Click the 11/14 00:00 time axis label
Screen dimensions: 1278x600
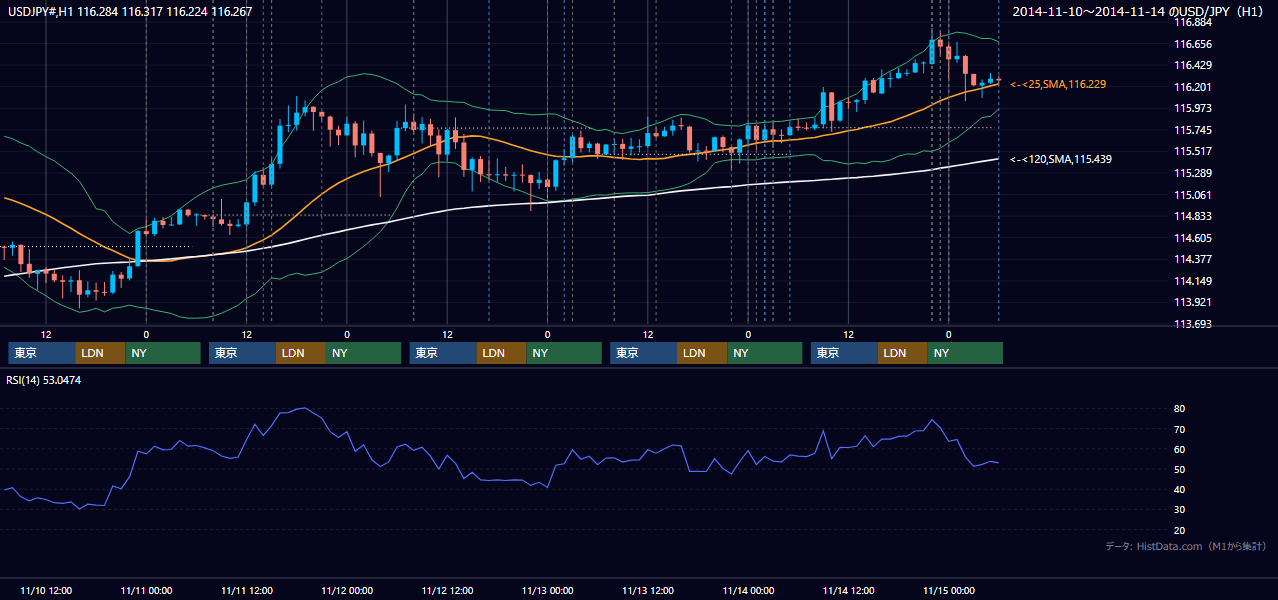pyautogui.click(x=748, y=590)
